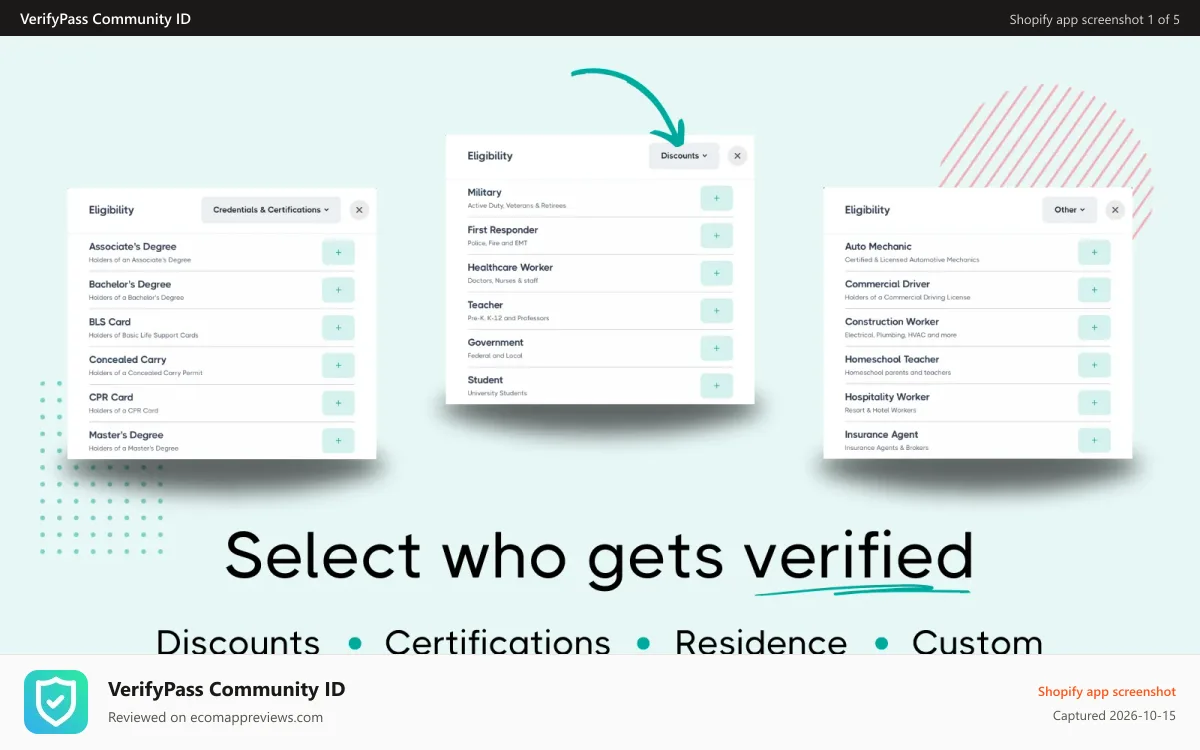The image size is (1200, 750).
Task: Click the Government row label
Action: [495, 342]
